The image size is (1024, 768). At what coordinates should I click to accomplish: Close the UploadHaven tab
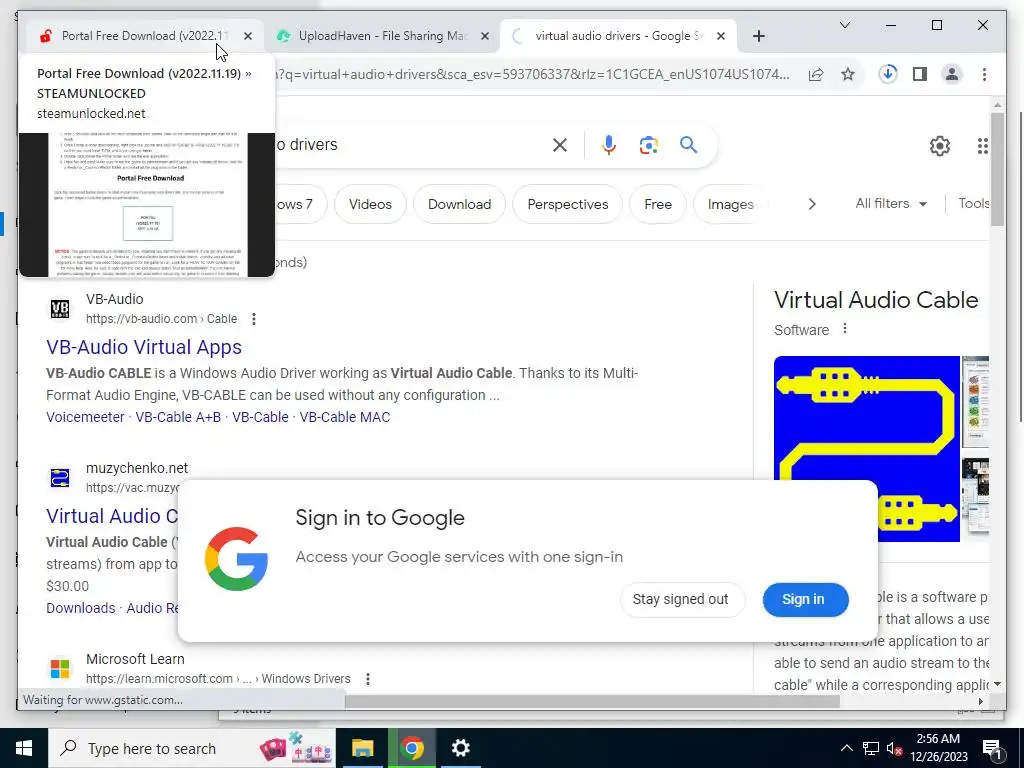click(485, 36)
